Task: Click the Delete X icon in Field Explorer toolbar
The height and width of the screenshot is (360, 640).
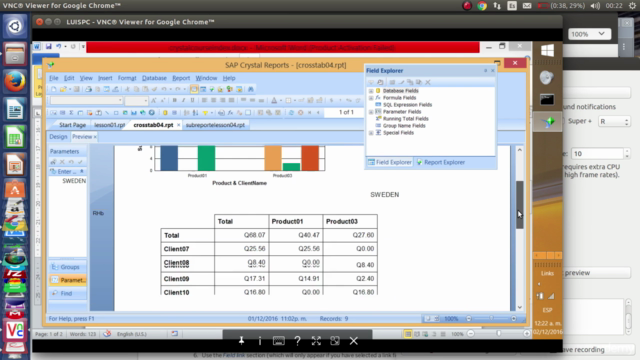Action: click(x=428, y=82)
